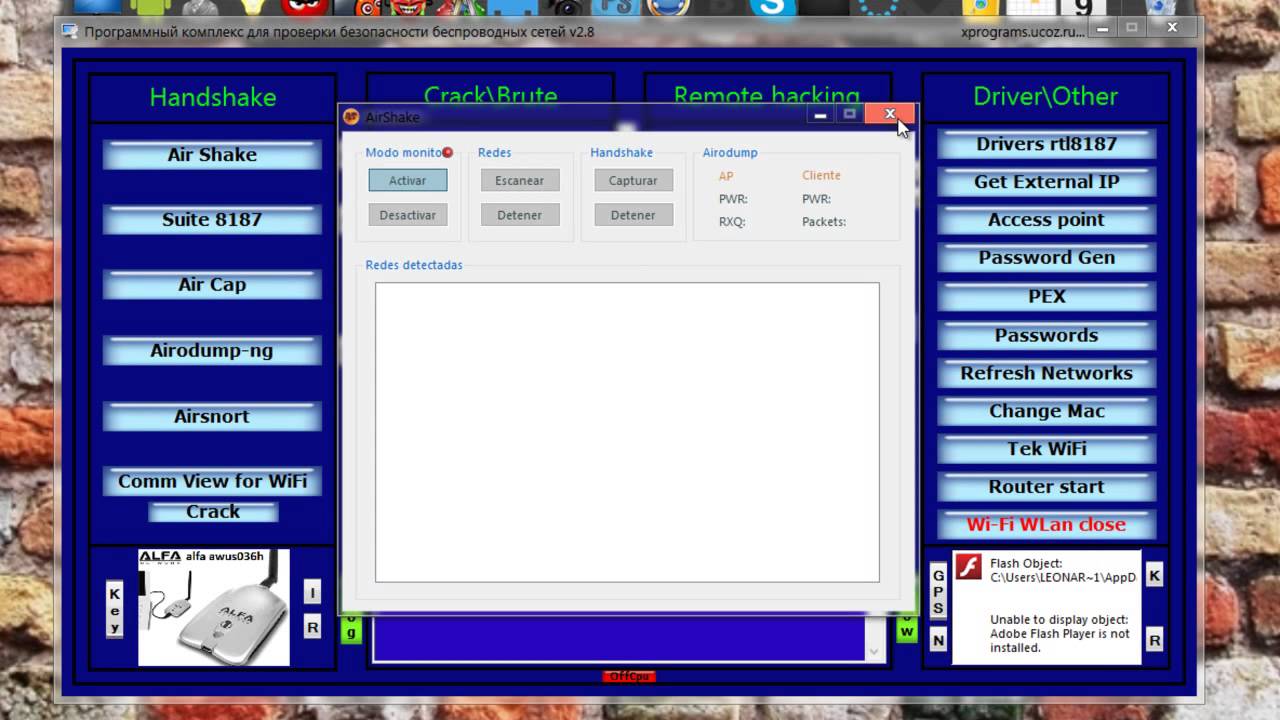
Task: Click Capturar in the Handshake group
Action: coord(633,181)
